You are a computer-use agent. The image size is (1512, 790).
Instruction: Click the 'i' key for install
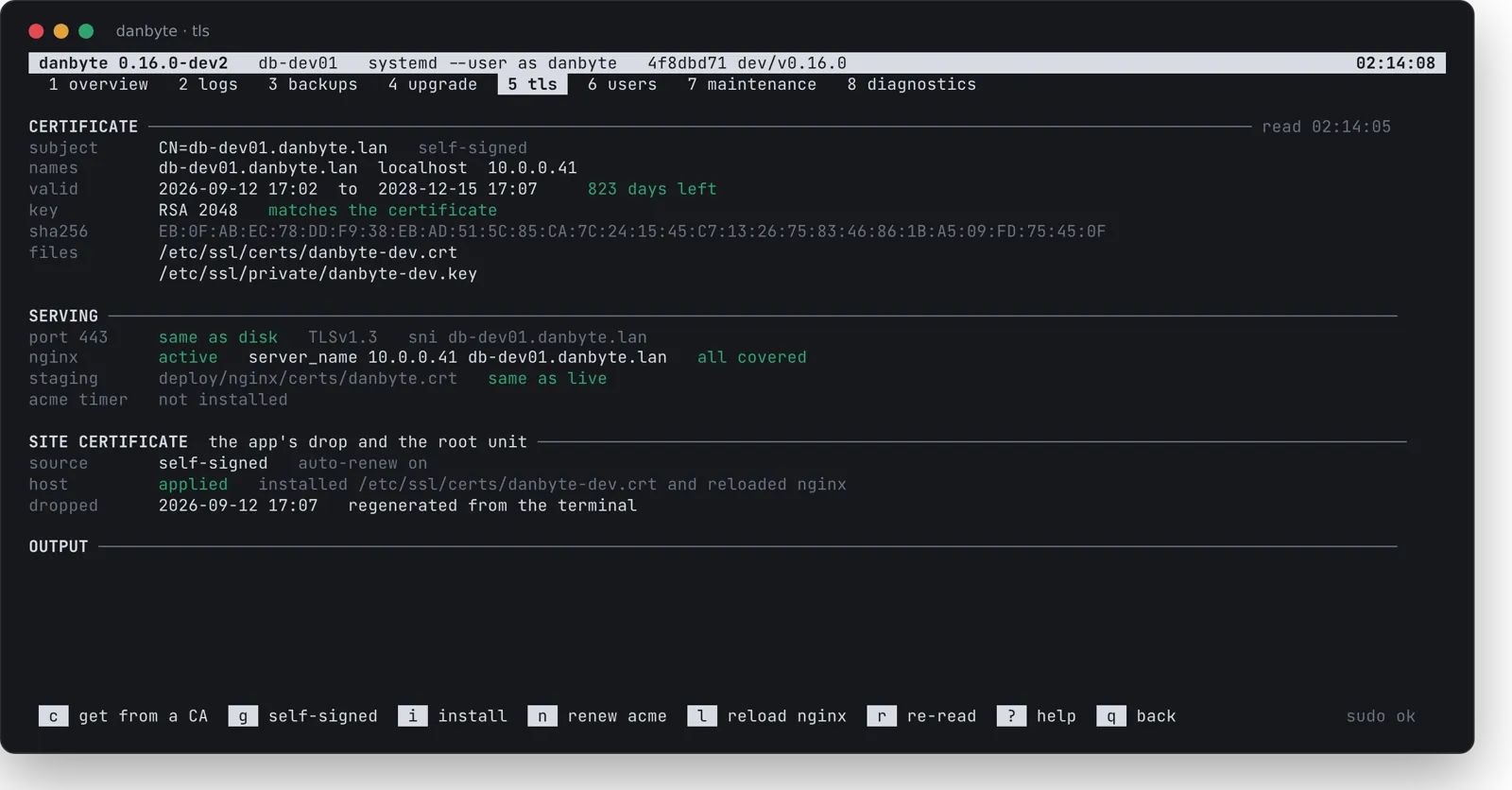[x=412, y=716]
